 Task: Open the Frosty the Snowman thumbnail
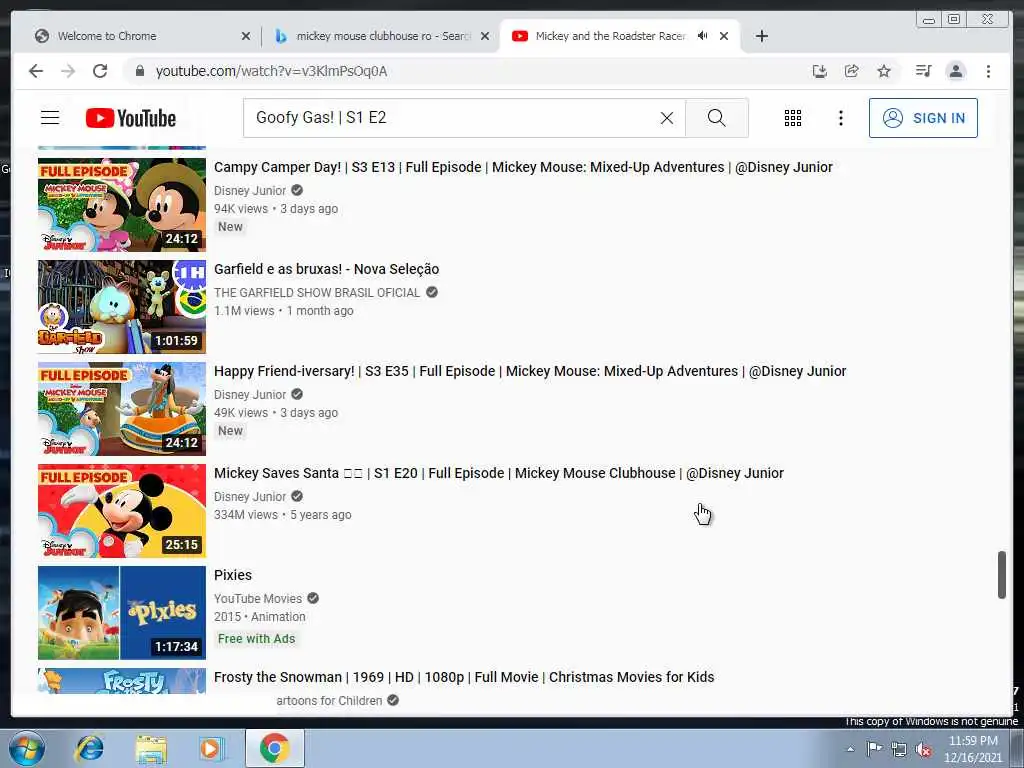click(121, 680)
